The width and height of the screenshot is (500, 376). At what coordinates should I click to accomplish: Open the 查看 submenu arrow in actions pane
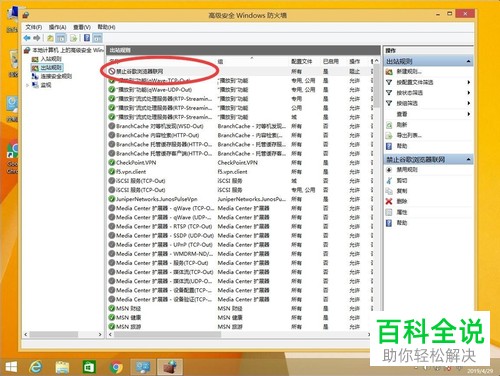(468, 114)
